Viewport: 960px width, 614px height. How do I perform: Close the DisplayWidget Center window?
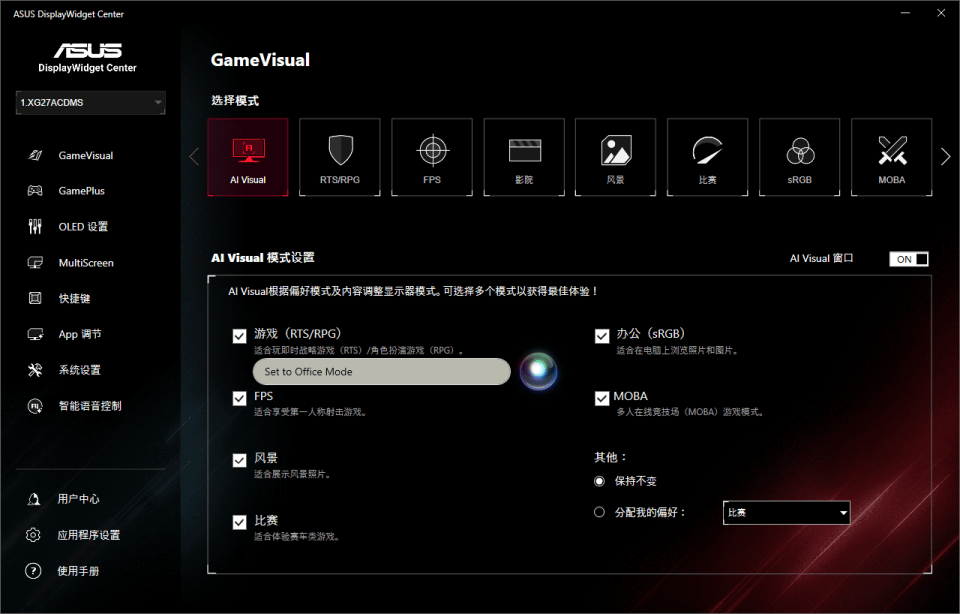pos(941,13)
